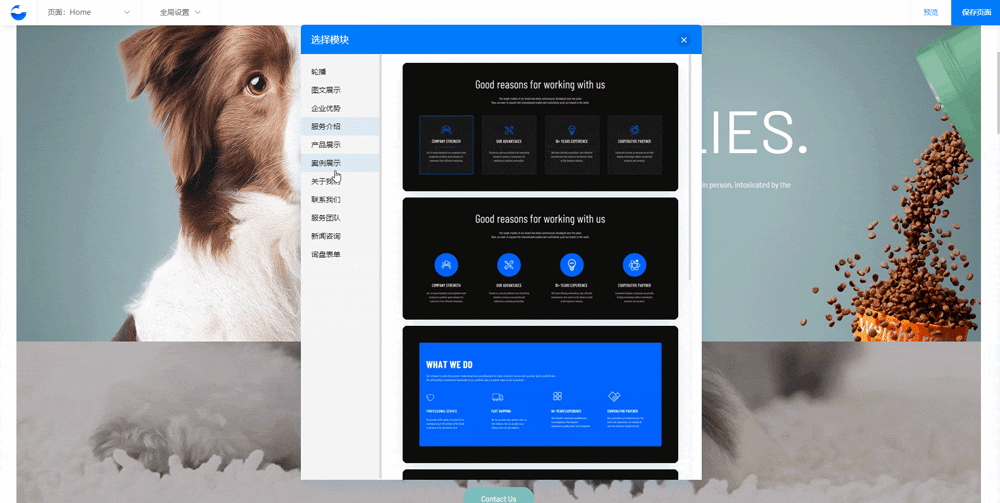Expand the 全局设置 dropdown

[x=180, y=12]
